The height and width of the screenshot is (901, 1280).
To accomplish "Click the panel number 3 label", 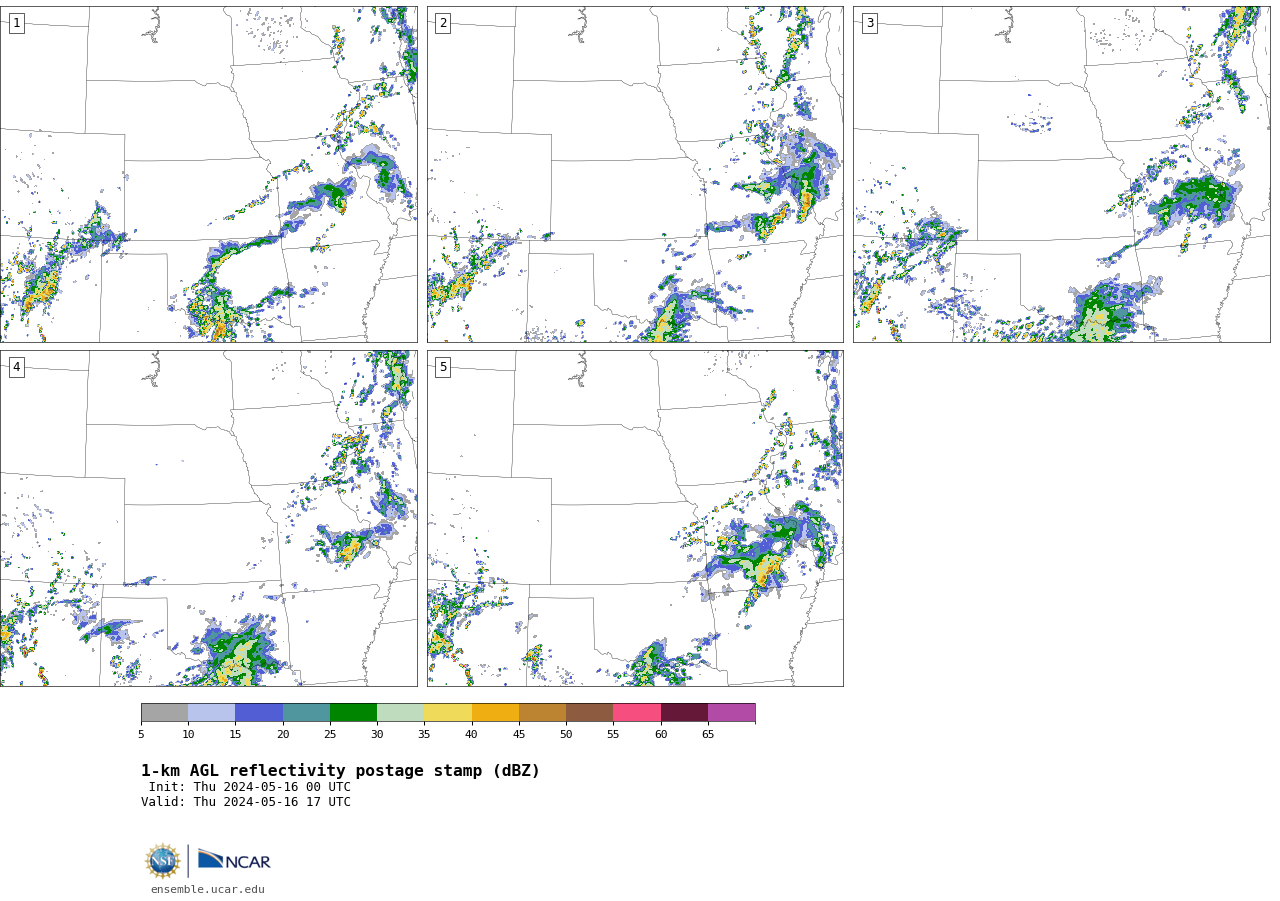I will pyautogui.click(x=869, y=23).
